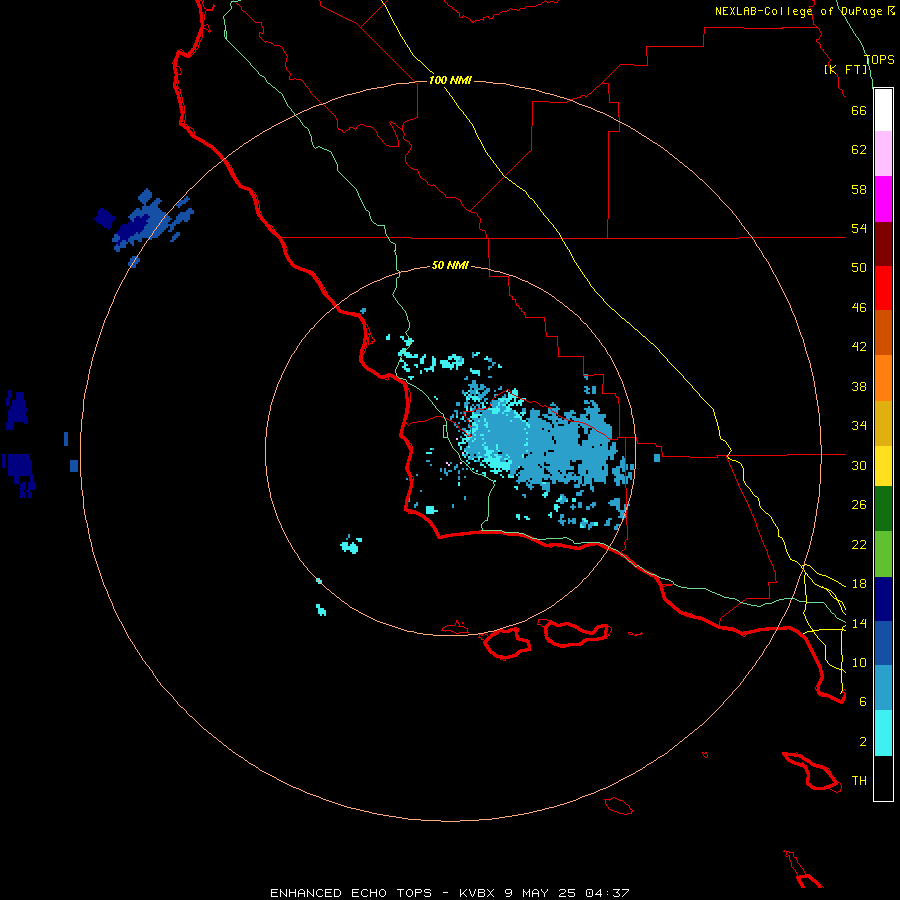The width and height of the screenshot is (900, 900).
Task: Click the 46 legend value
Action: point(859,308)
